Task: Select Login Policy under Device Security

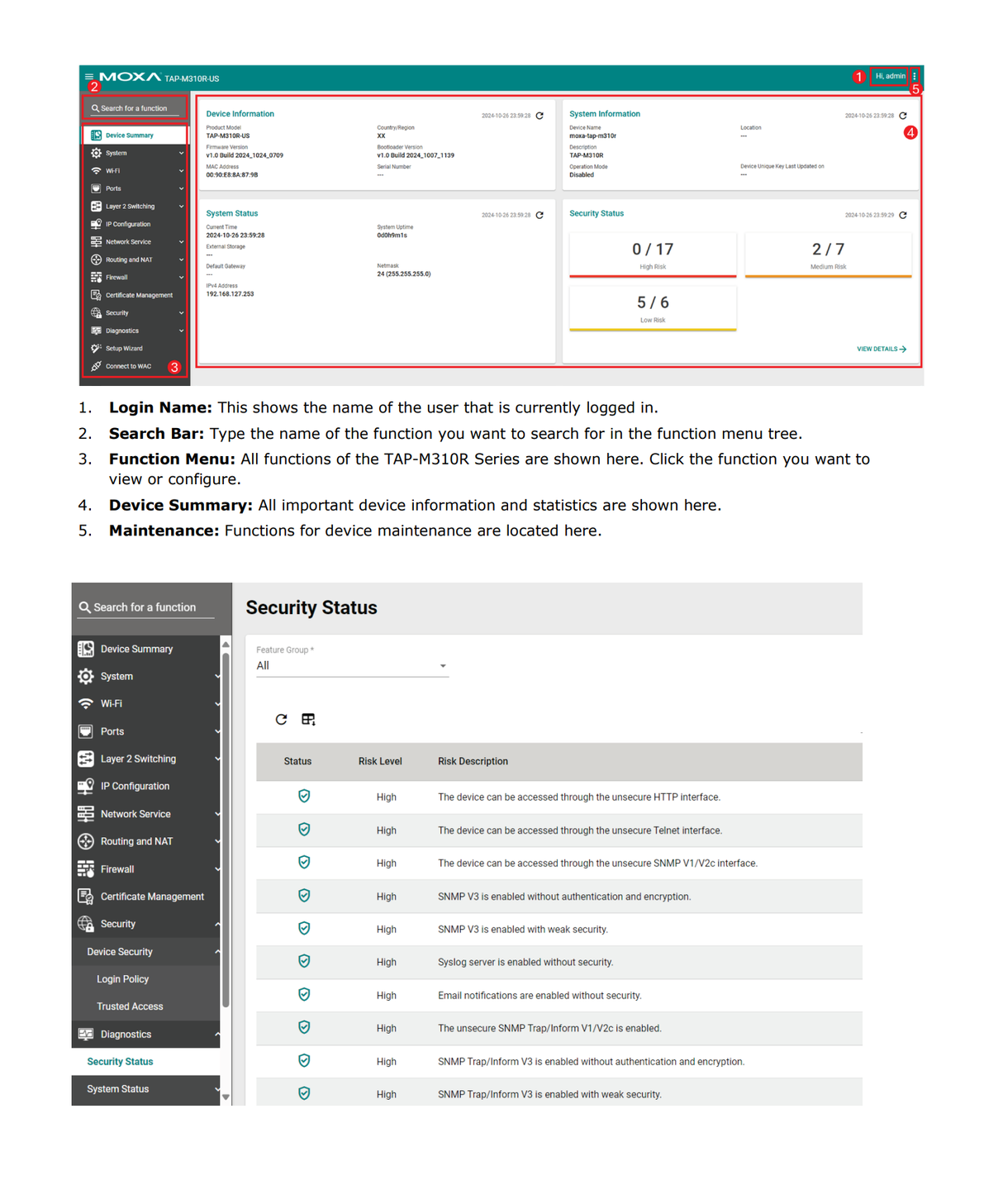Action: click(x=122, y=978)
